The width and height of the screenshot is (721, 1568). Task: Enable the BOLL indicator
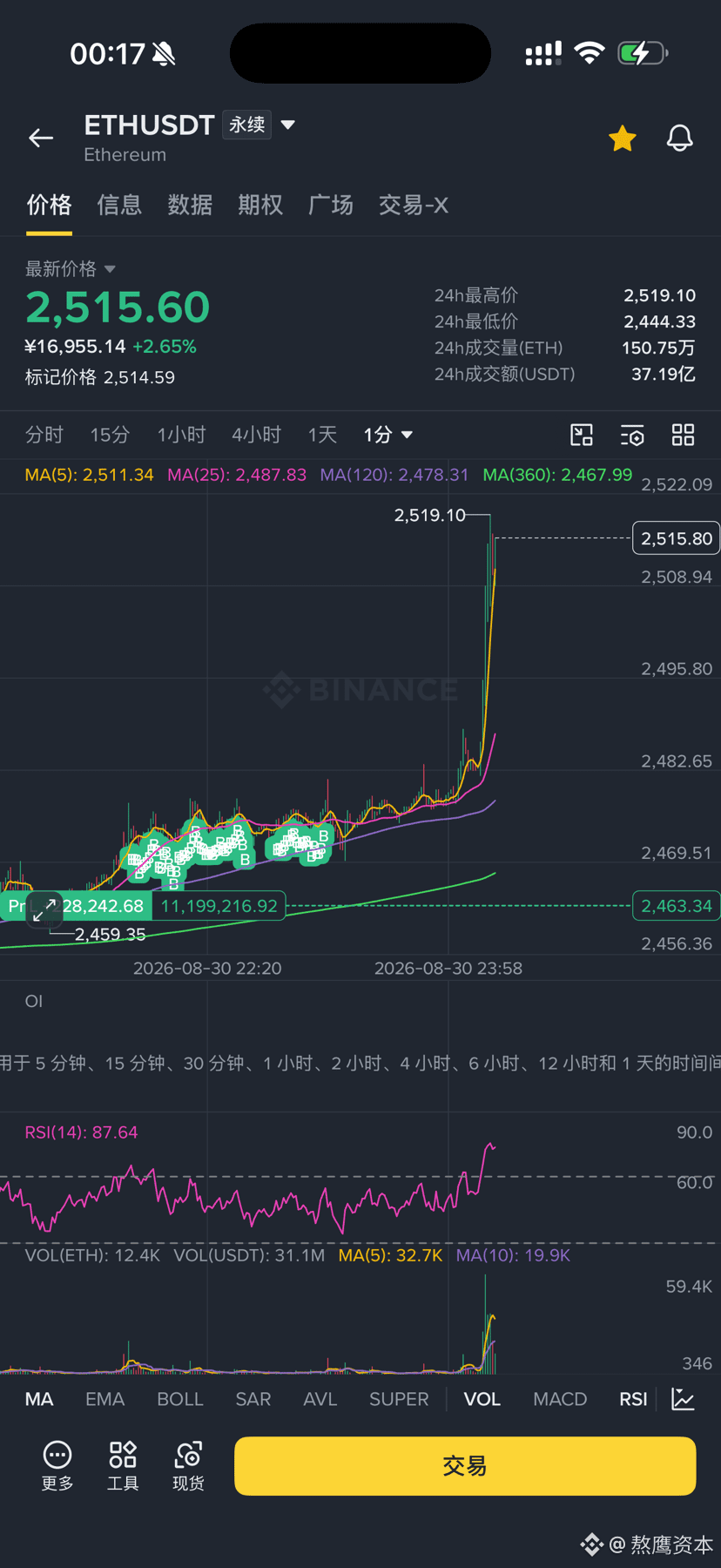point(180,1399)
